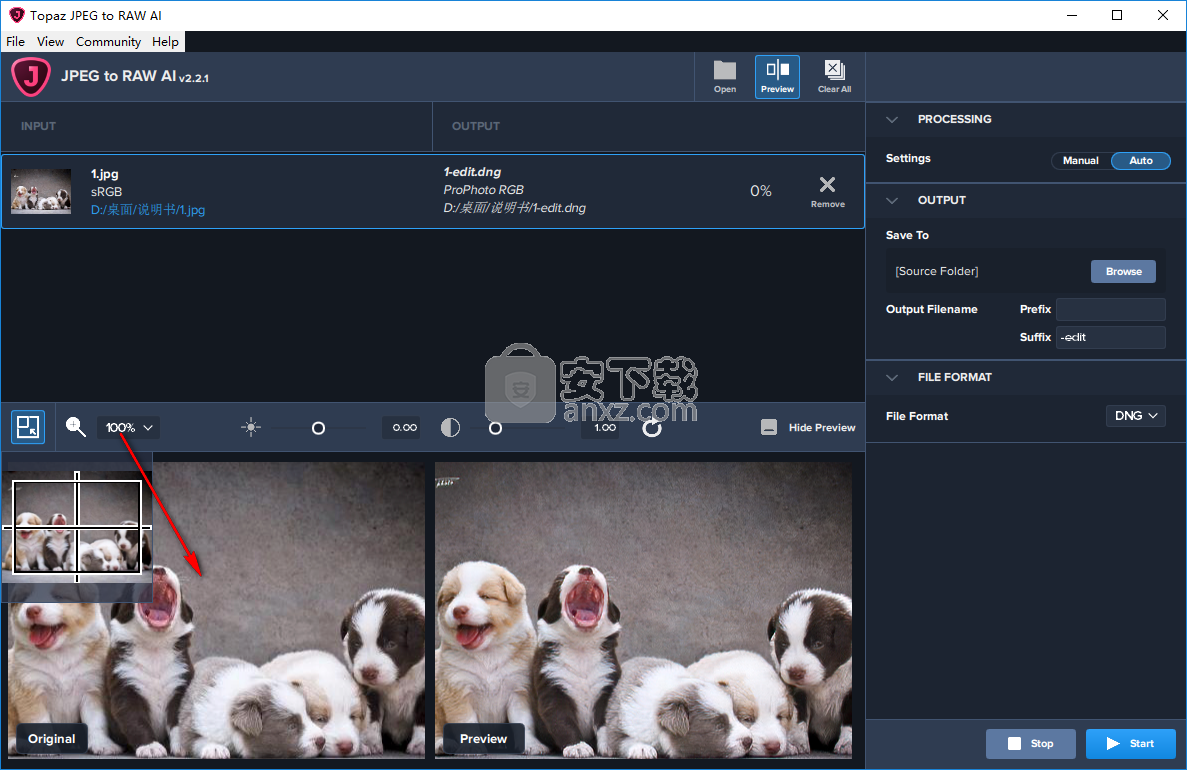Collapse the PROCESSING section
This screenshot has width=1187, height=770.
[893, 119]
